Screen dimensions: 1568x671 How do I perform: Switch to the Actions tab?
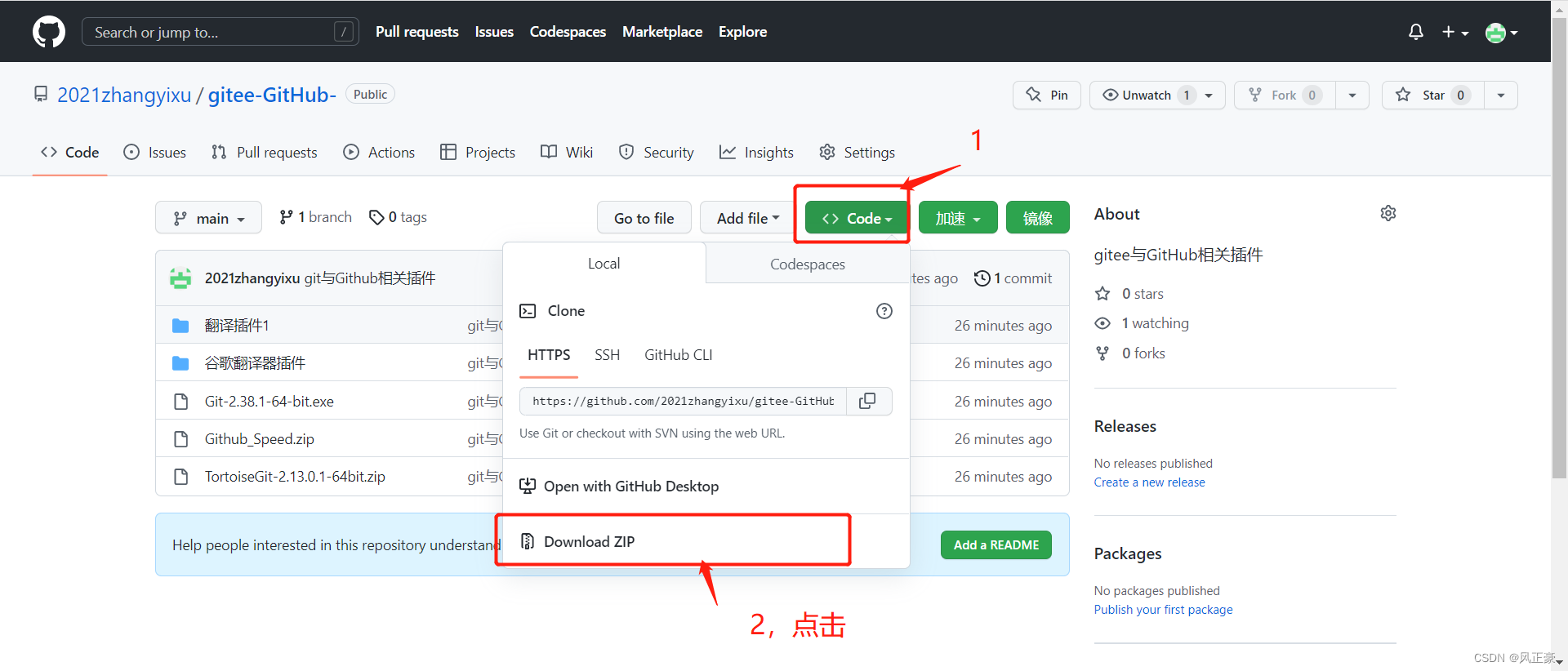(379, 153)
